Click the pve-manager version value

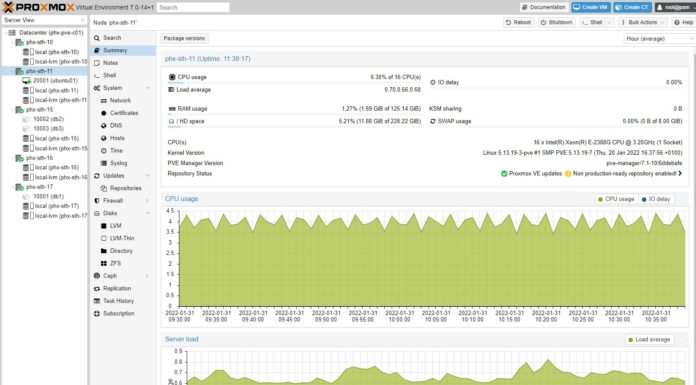coord(644,163)
